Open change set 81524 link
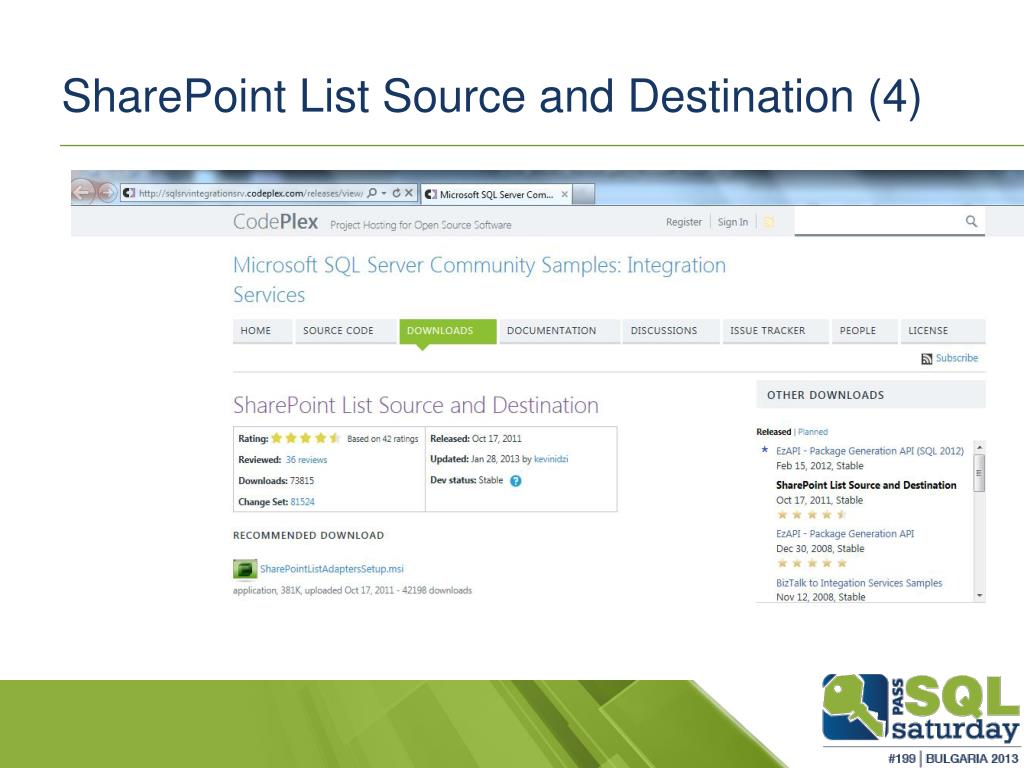 302,502
